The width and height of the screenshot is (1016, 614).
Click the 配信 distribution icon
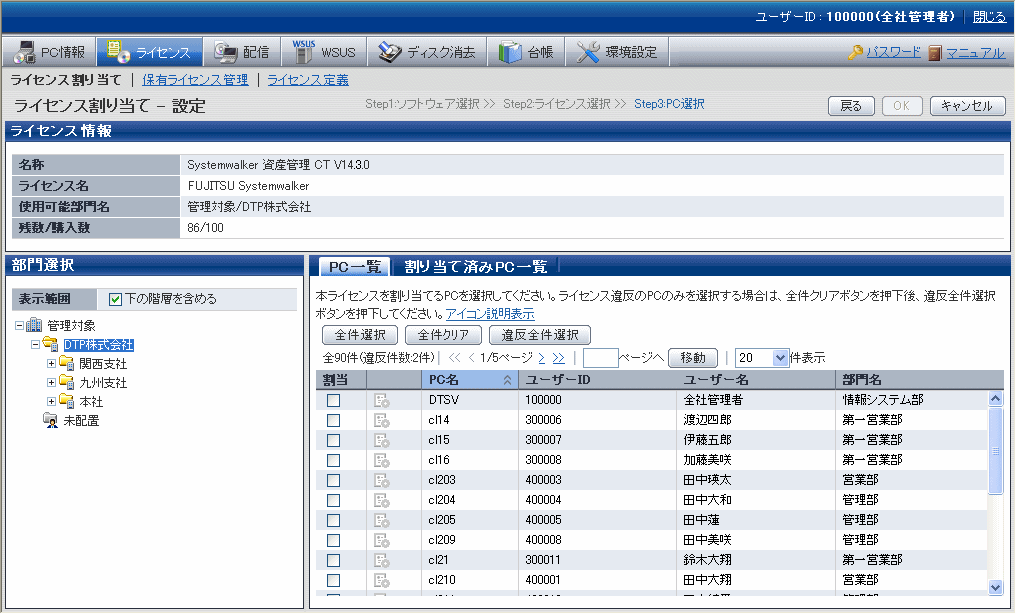point(226,52)
